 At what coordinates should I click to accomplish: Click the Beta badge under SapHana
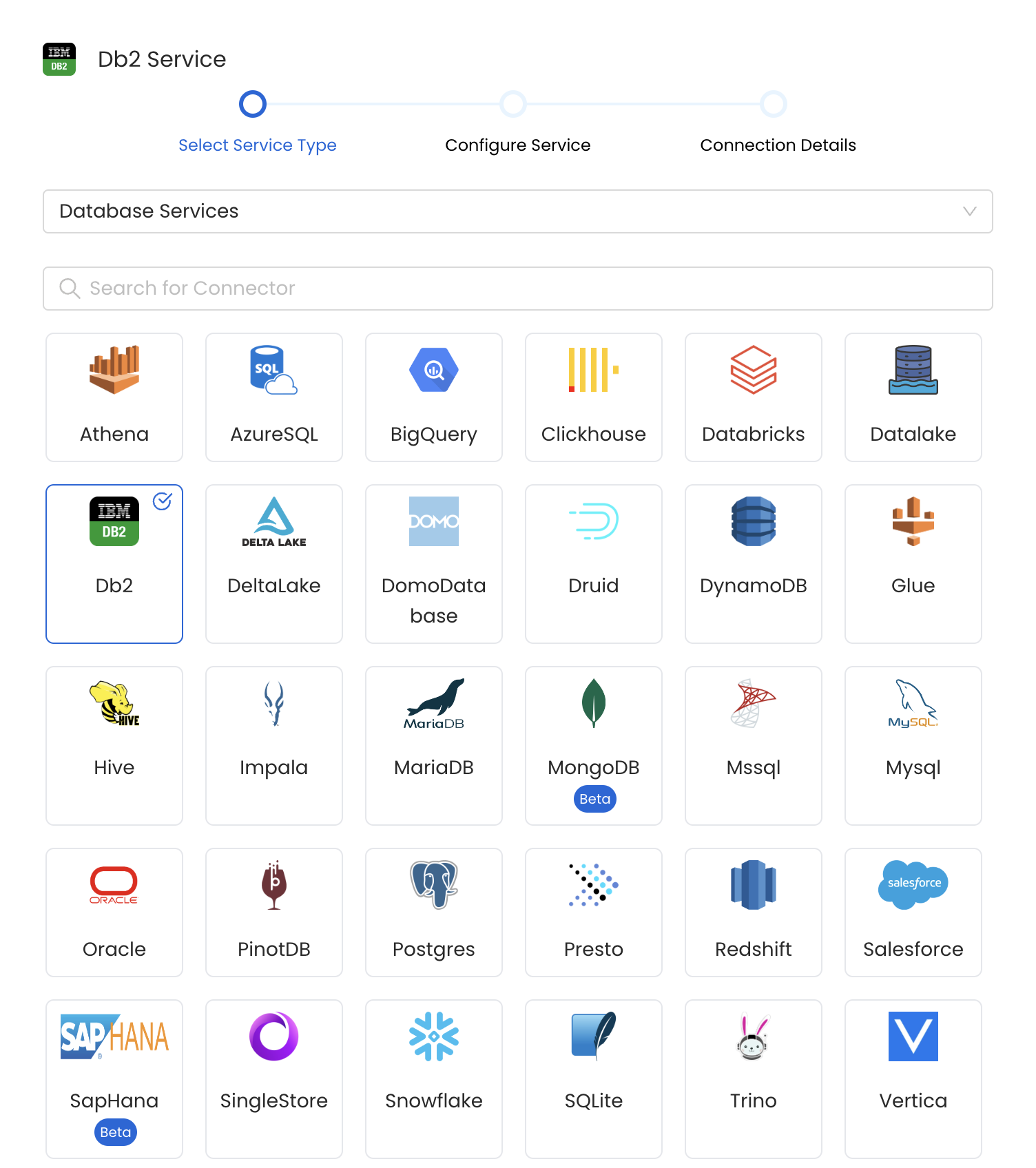116,1132
